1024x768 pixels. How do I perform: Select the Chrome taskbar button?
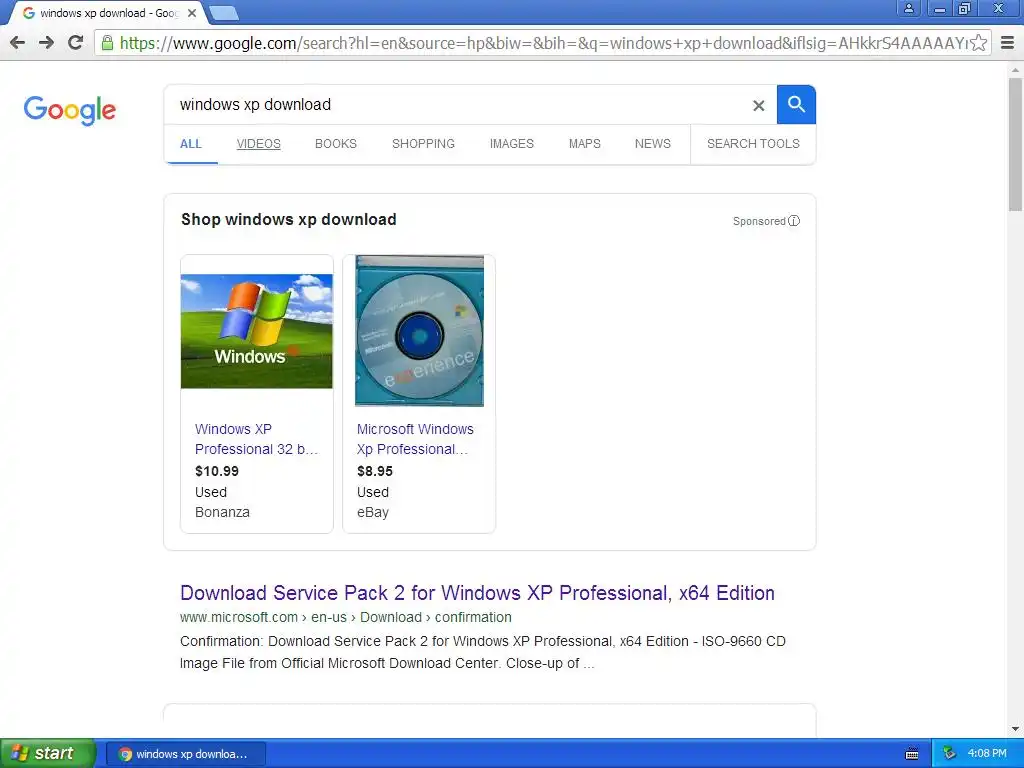click(185, 754)
